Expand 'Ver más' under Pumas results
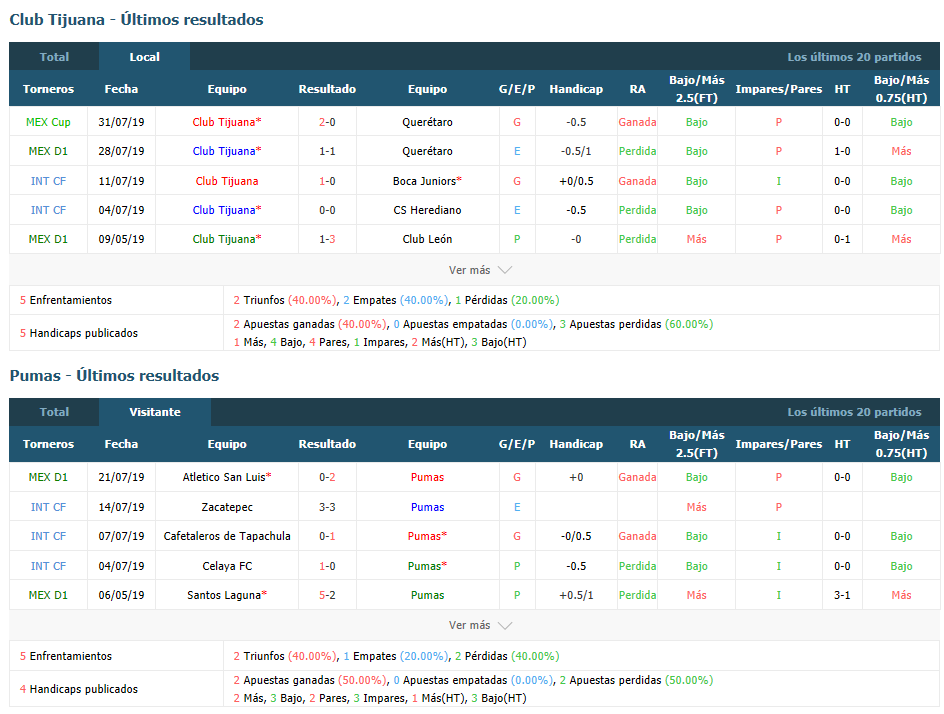 480,625
